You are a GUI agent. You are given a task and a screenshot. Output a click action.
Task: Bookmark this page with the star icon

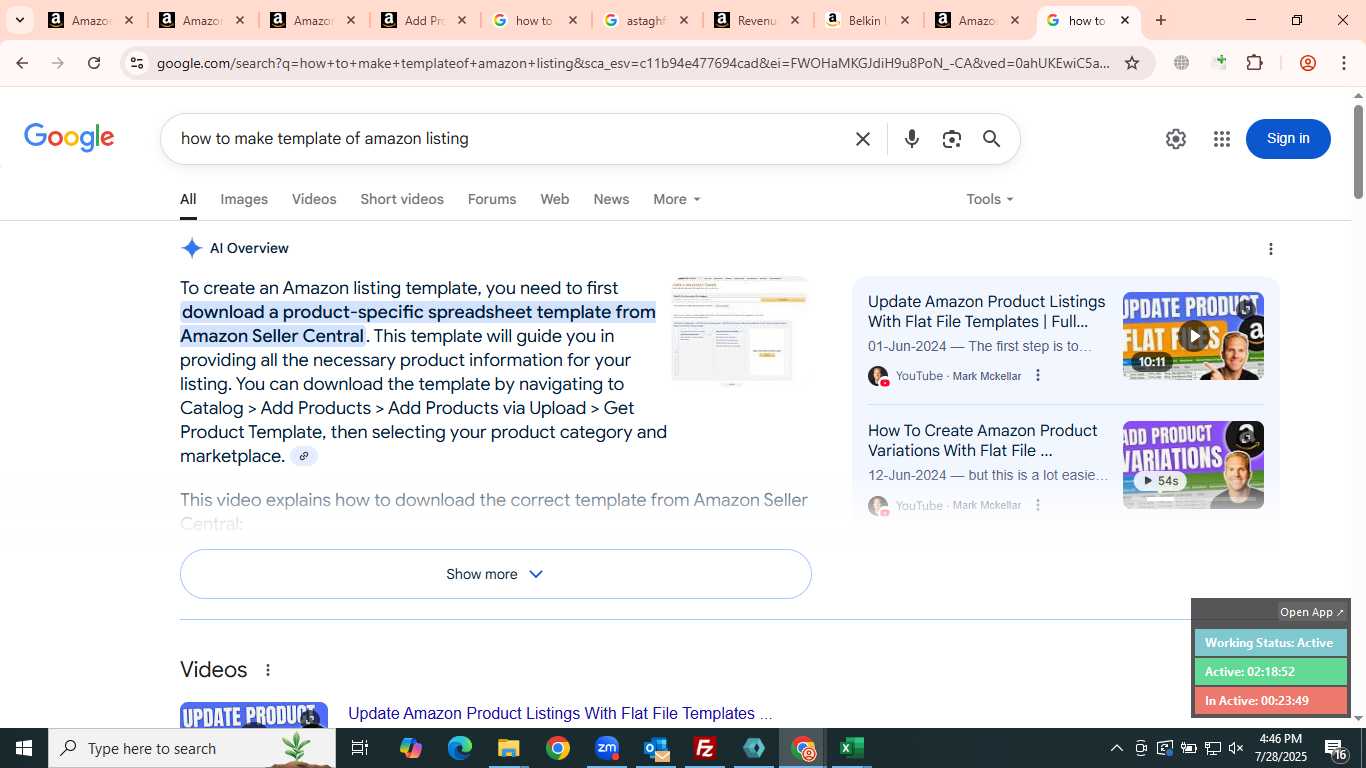click(x=1132, y=63)
